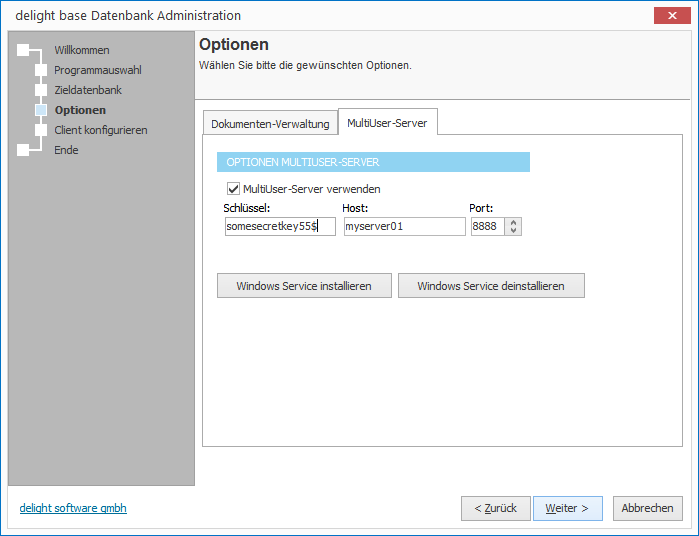This screenshot has width=699, height=536.
Task: Select the MultiUser-Server tab
Action: [387, 123]
